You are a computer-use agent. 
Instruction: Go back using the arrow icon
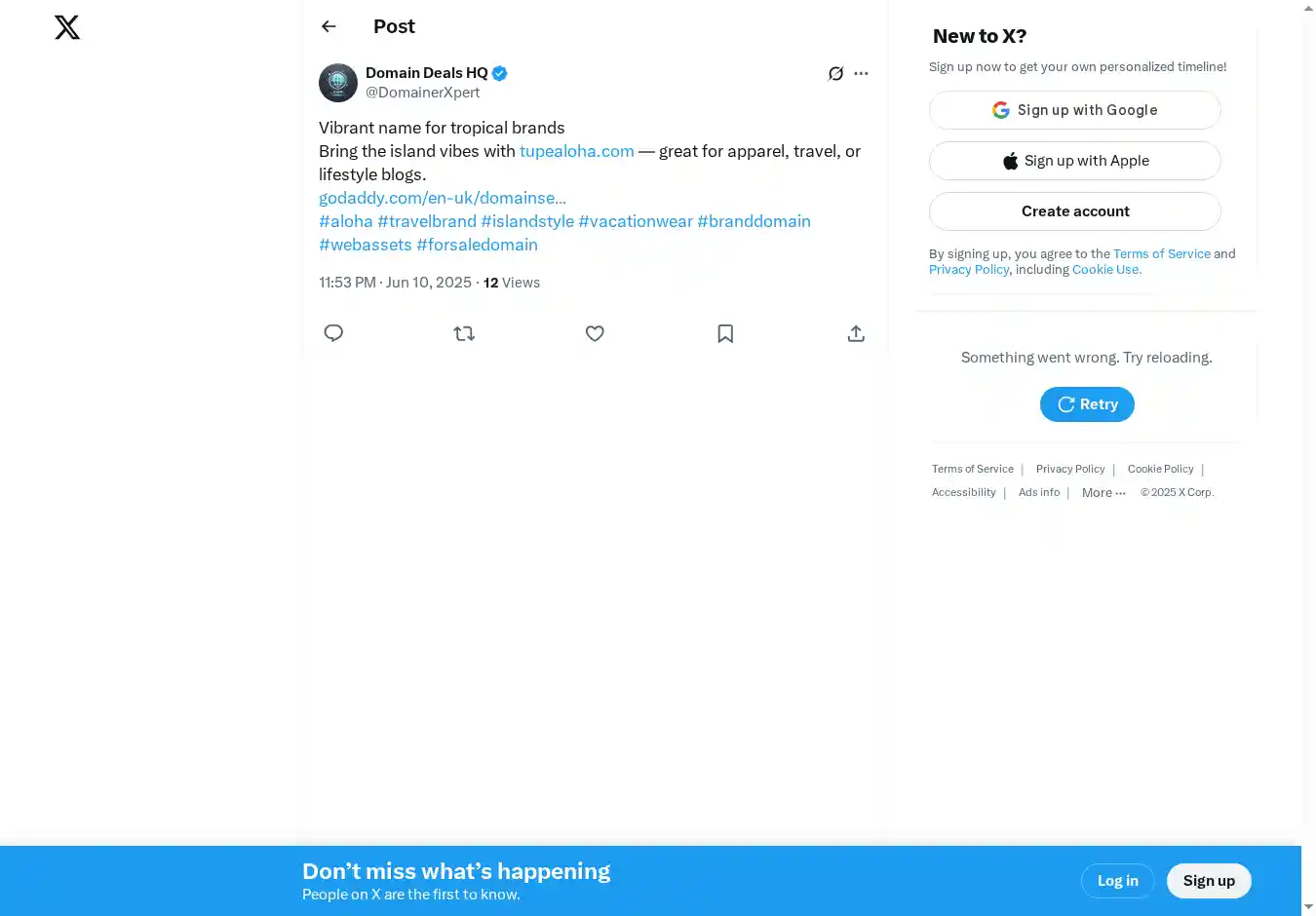[x=329, y=26]
